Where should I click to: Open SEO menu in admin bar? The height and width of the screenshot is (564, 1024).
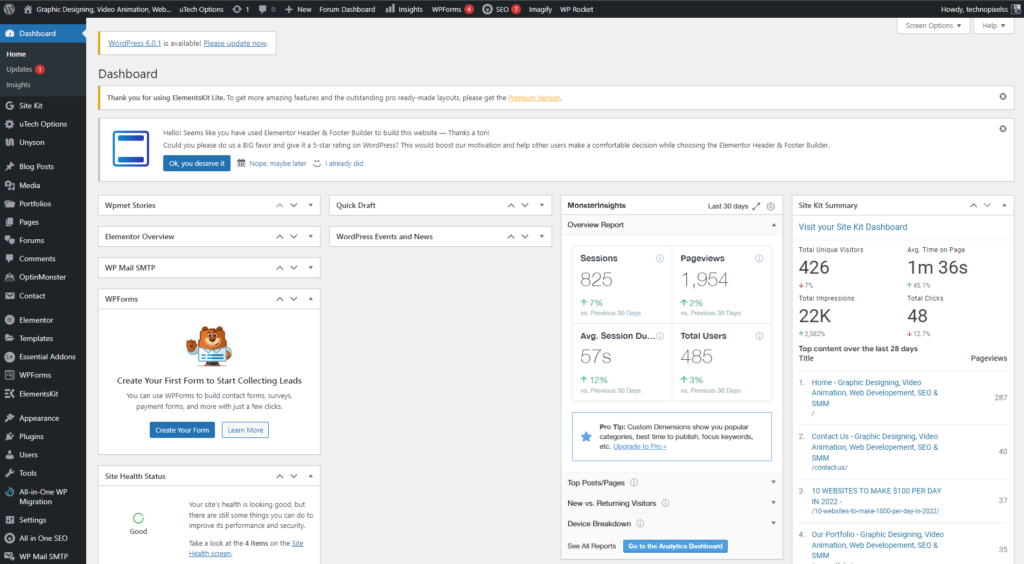[502, 9]
